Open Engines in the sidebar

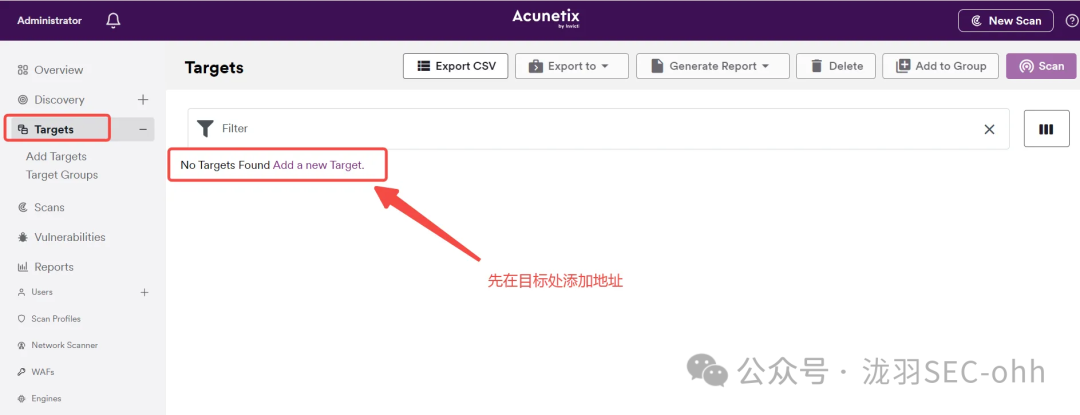click(x=46, y=398)
